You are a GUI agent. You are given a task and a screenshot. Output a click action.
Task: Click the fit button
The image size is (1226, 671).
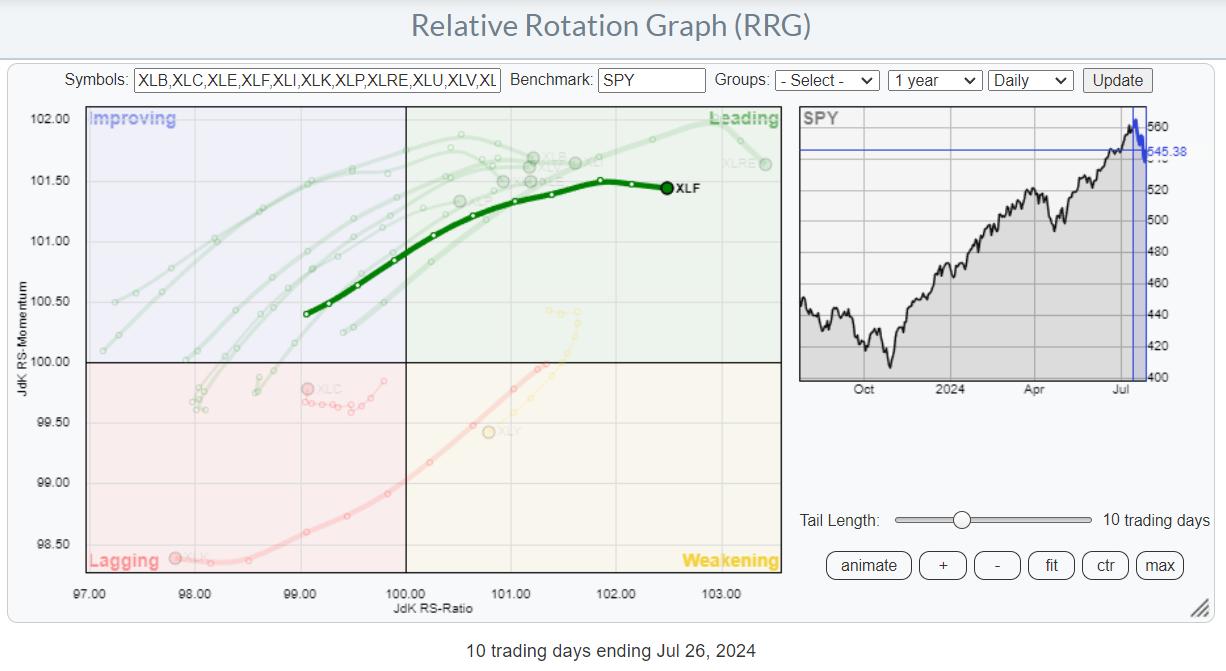pos(1051,565)
